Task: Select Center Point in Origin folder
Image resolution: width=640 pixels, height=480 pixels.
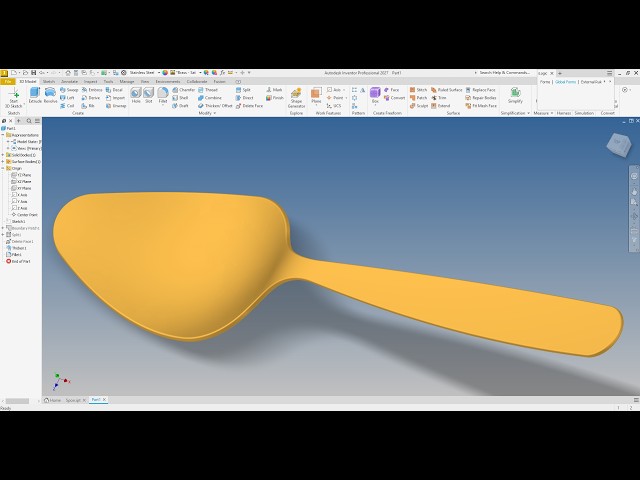Action: (24, 215)
